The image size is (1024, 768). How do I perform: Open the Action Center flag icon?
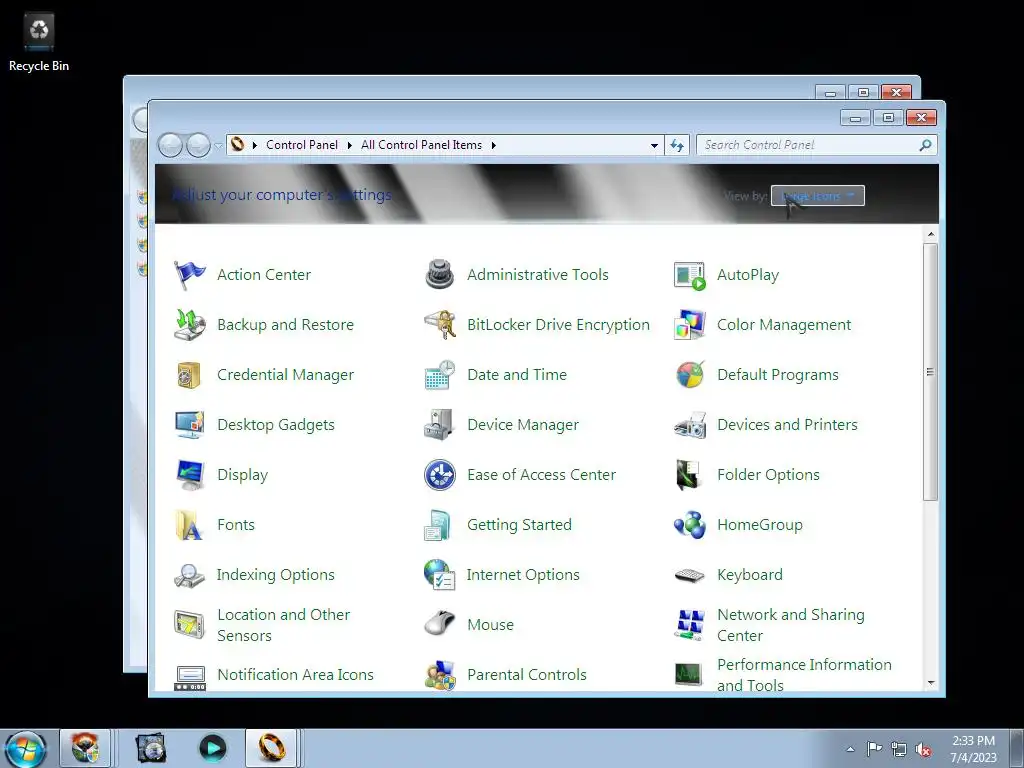click(189, 275)
